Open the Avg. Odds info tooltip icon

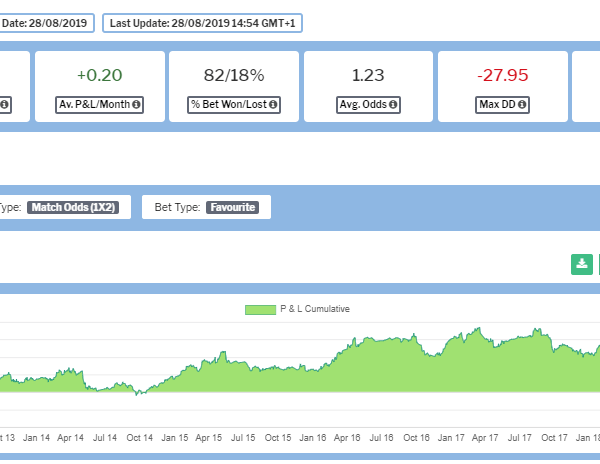[x=393, y=104]
